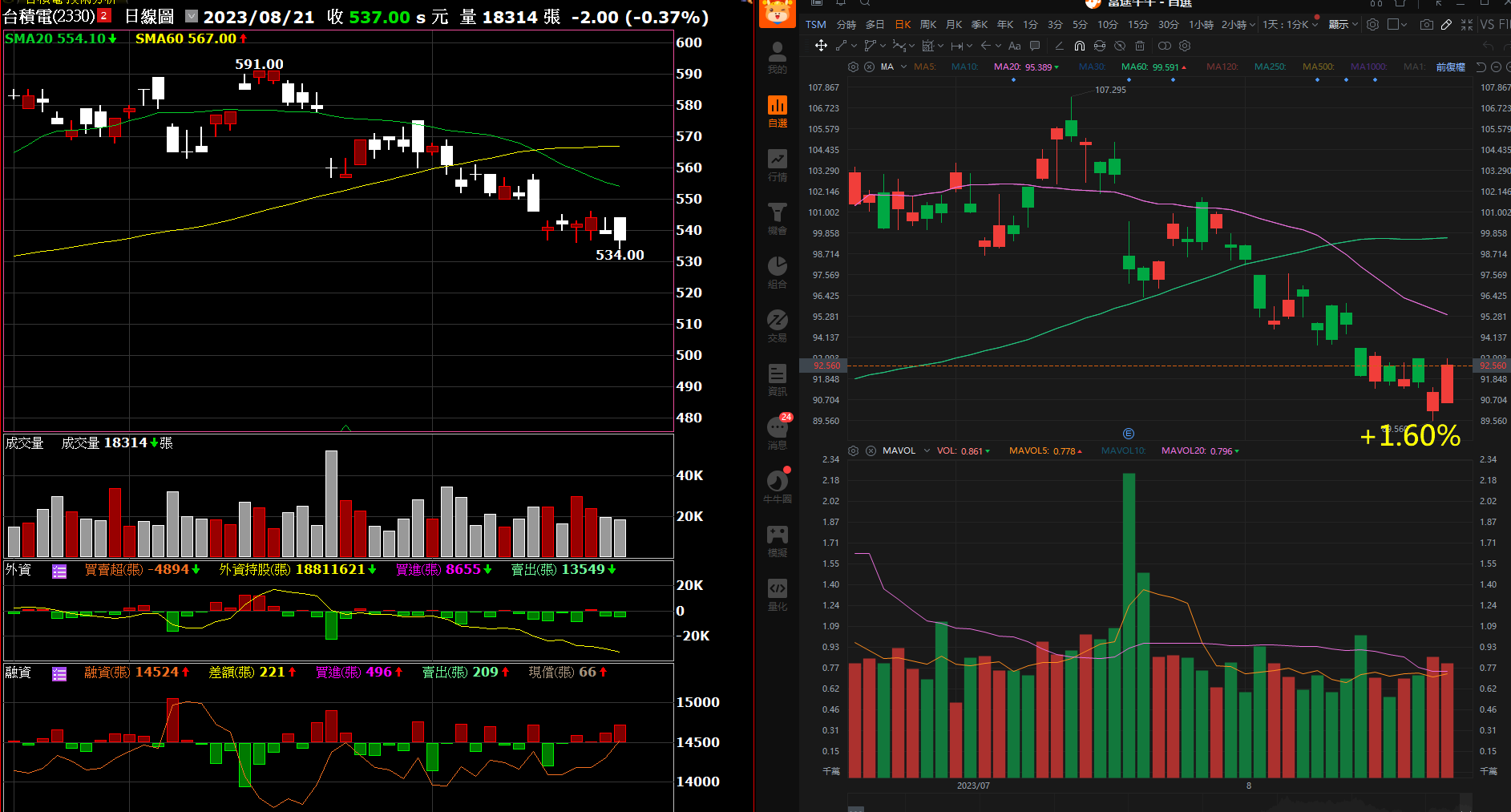Select the polygon shape drawing tool
Screen dimensions: 1511x812
click(870, 46)
